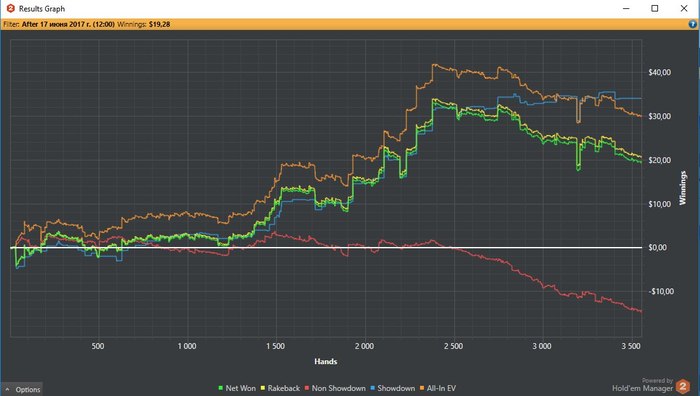700x396 pixels.
Task: Click the orange All-In EV color swatch
Action: [x=422, y=388]
